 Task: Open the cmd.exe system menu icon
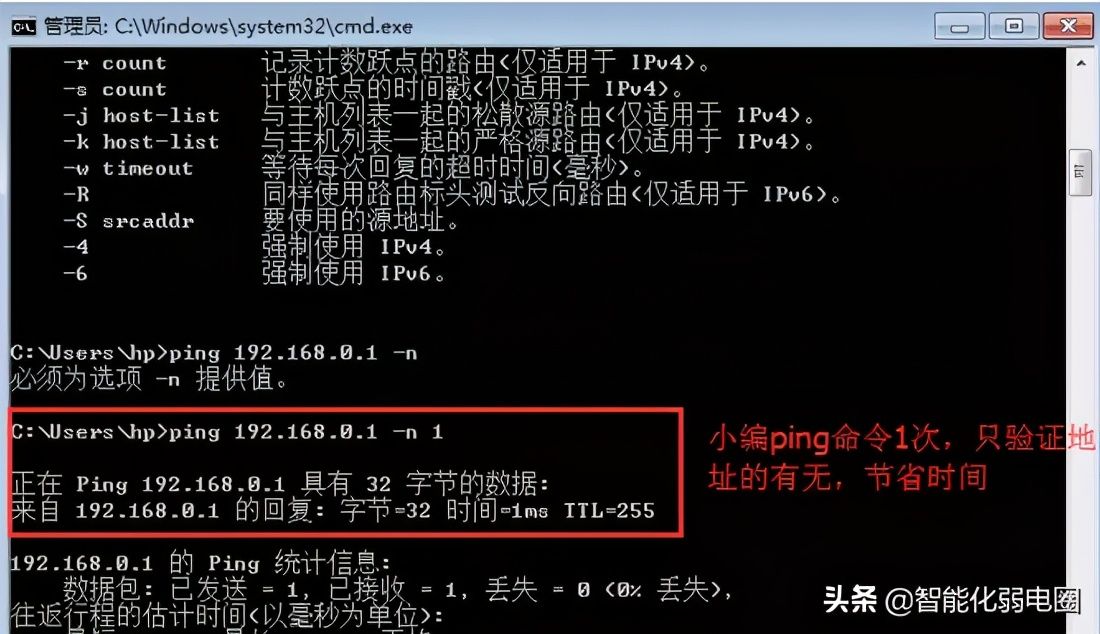pyautogui.click(x=23, y=27)
